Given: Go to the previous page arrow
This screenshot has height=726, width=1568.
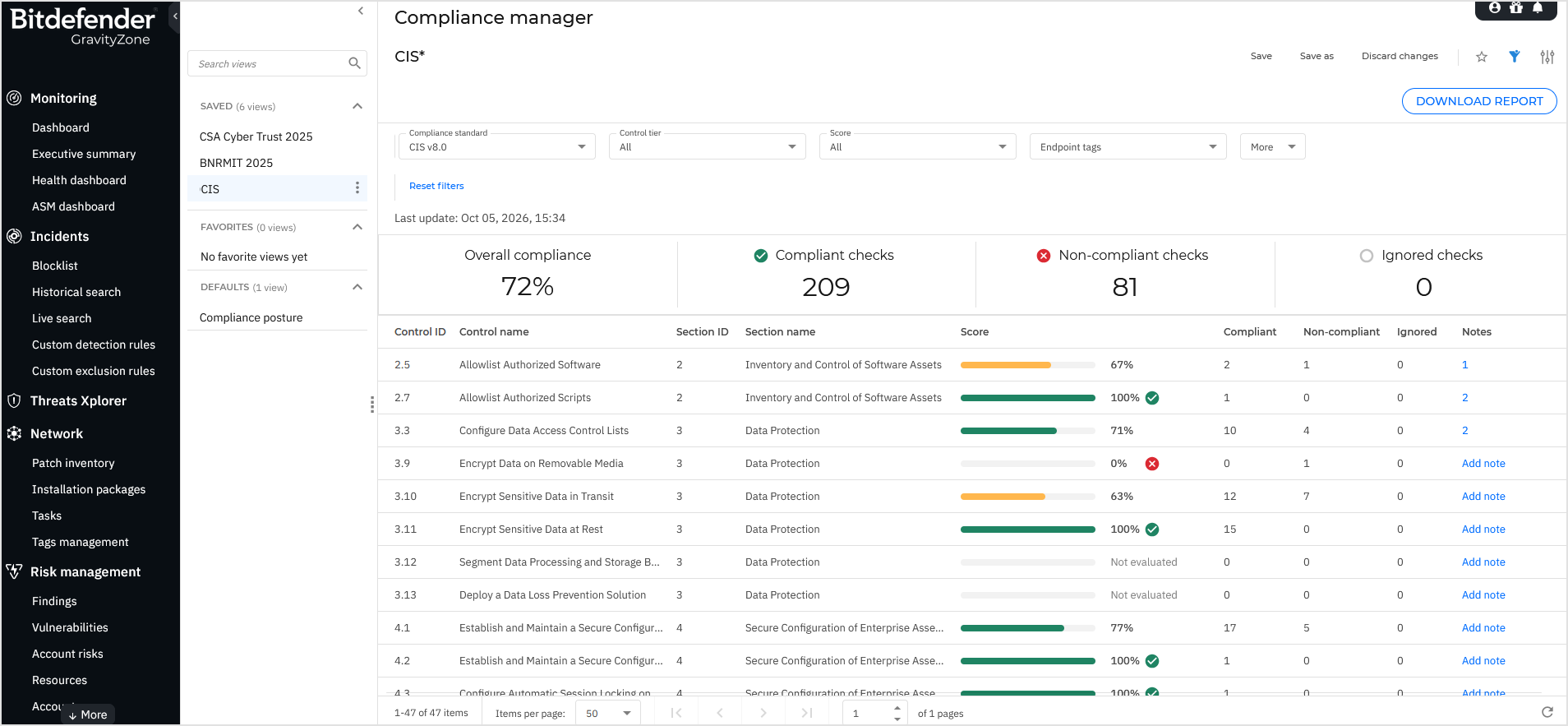Looking at the screenshot, I should 720,713.
